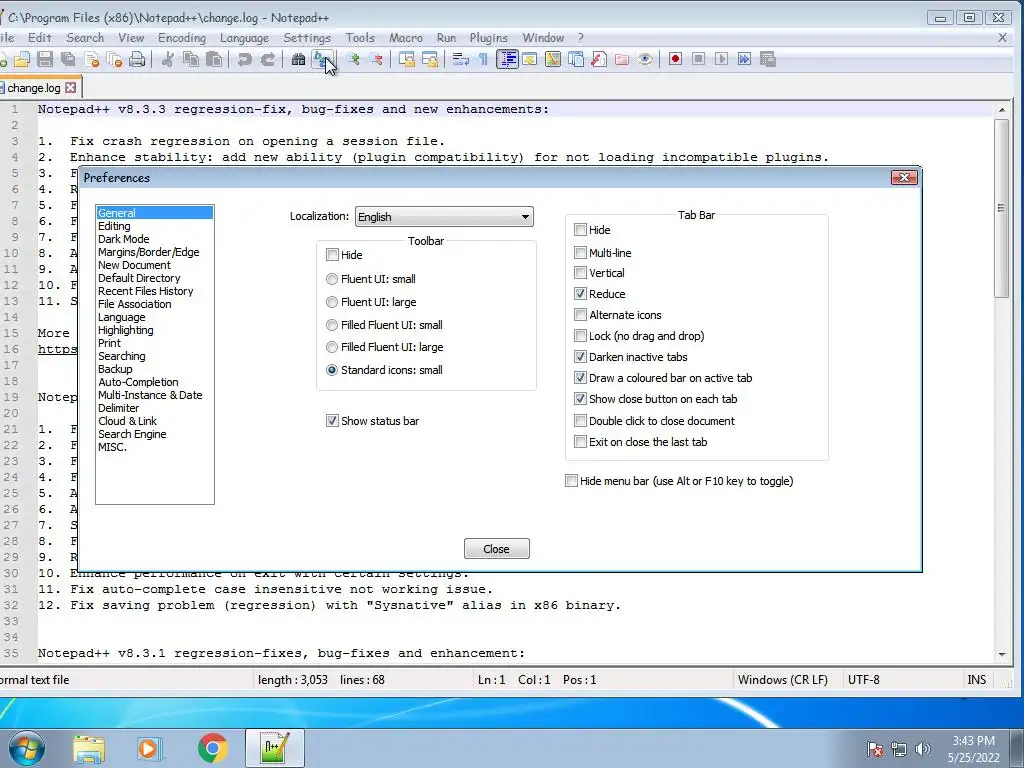This screenshot has width=1024, height=768.
Task: Click the Stop Recording macro icon
Action: [x=698, y=59]
